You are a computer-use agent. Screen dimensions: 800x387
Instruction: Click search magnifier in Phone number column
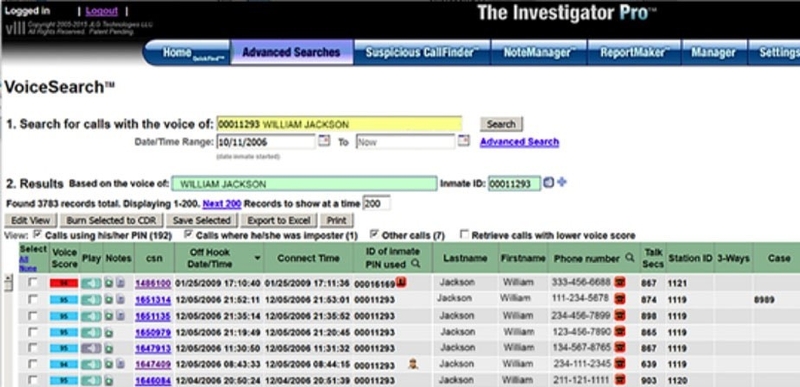(x=630, y=258)
